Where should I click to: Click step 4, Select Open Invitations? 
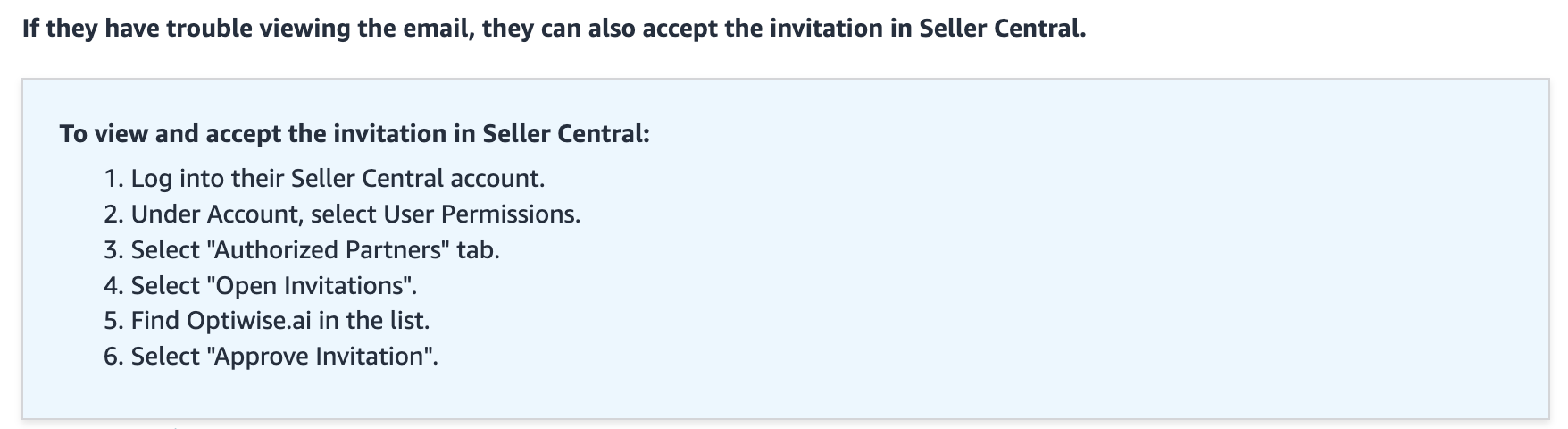click(x=273, y=286)
